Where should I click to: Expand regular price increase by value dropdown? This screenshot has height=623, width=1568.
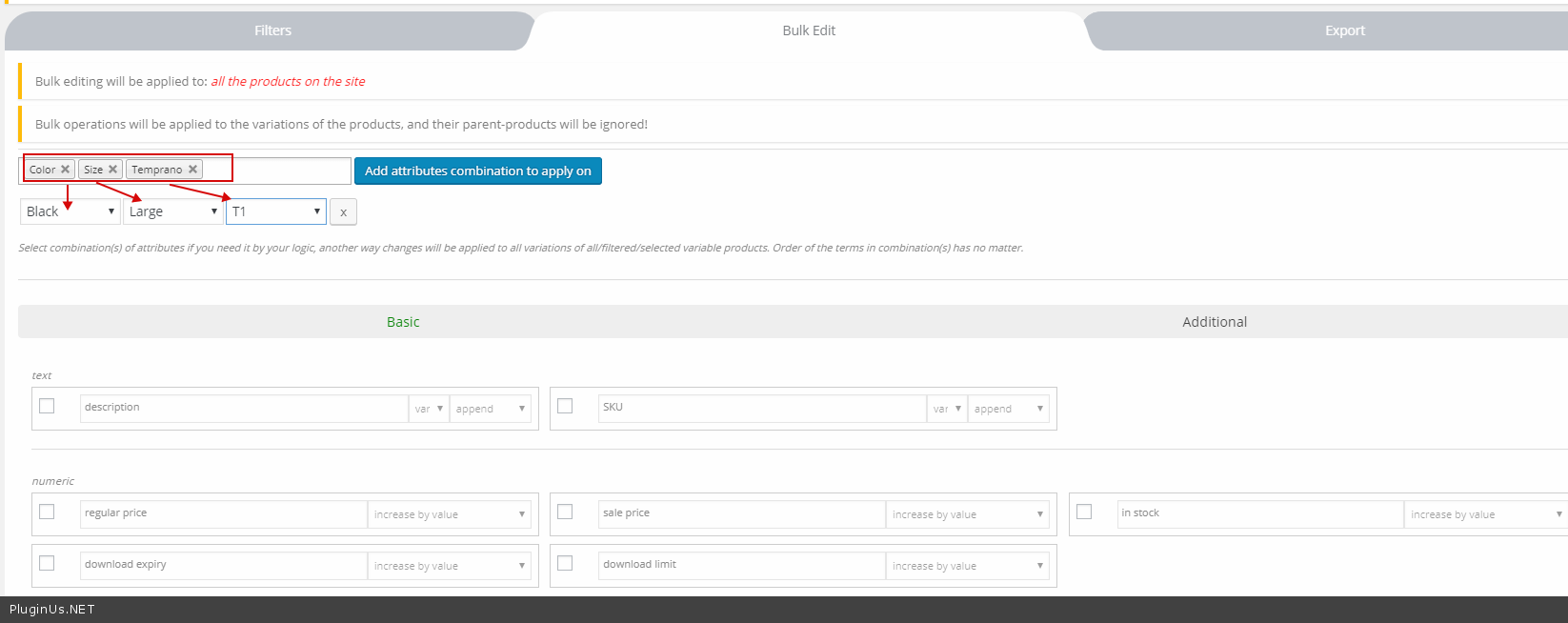(x=449, y=514)
